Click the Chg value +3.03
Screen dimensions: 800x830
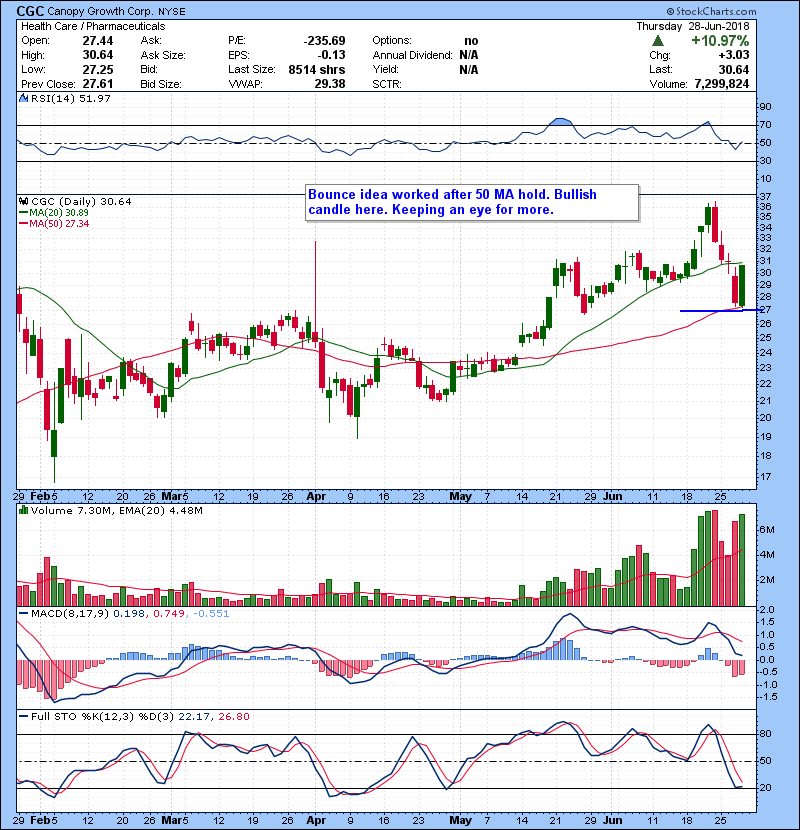pos(734,55)
